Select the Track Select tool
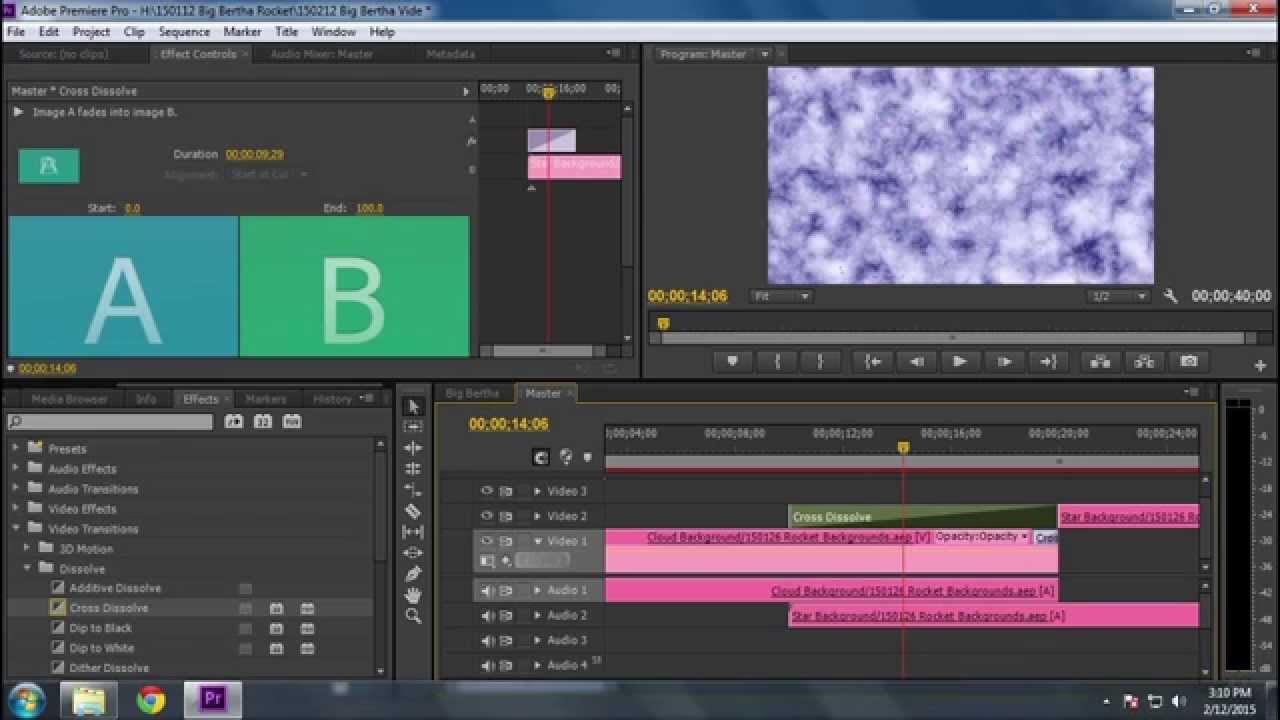This screenshot has width=1280, height=720. coord(413,427)
